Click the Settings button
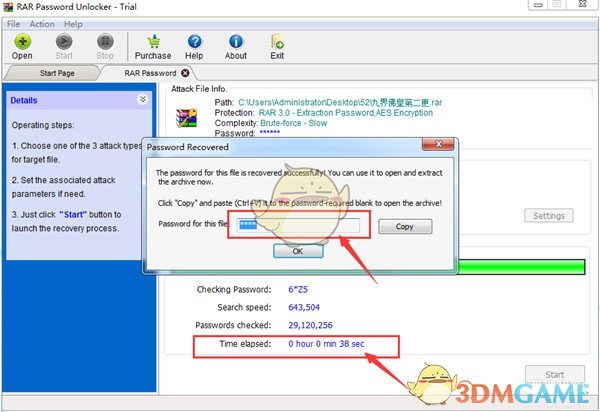This screenshot has width=600, height=412. (549, 216)
